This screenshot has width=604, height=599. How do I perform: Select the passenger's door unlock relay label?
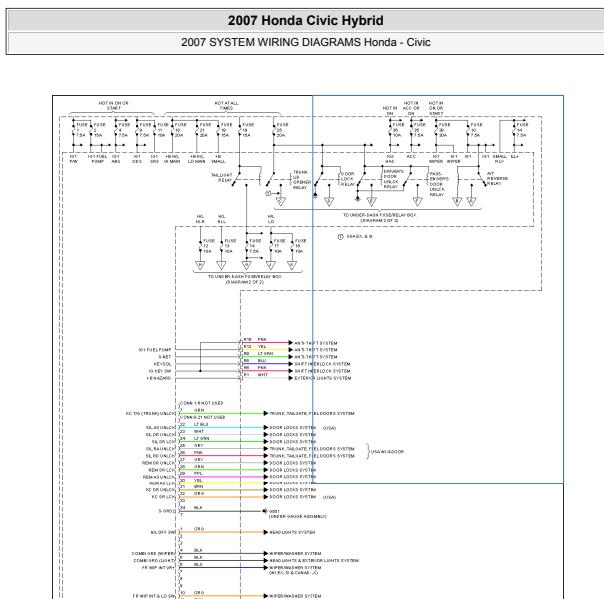click(439, 184)
